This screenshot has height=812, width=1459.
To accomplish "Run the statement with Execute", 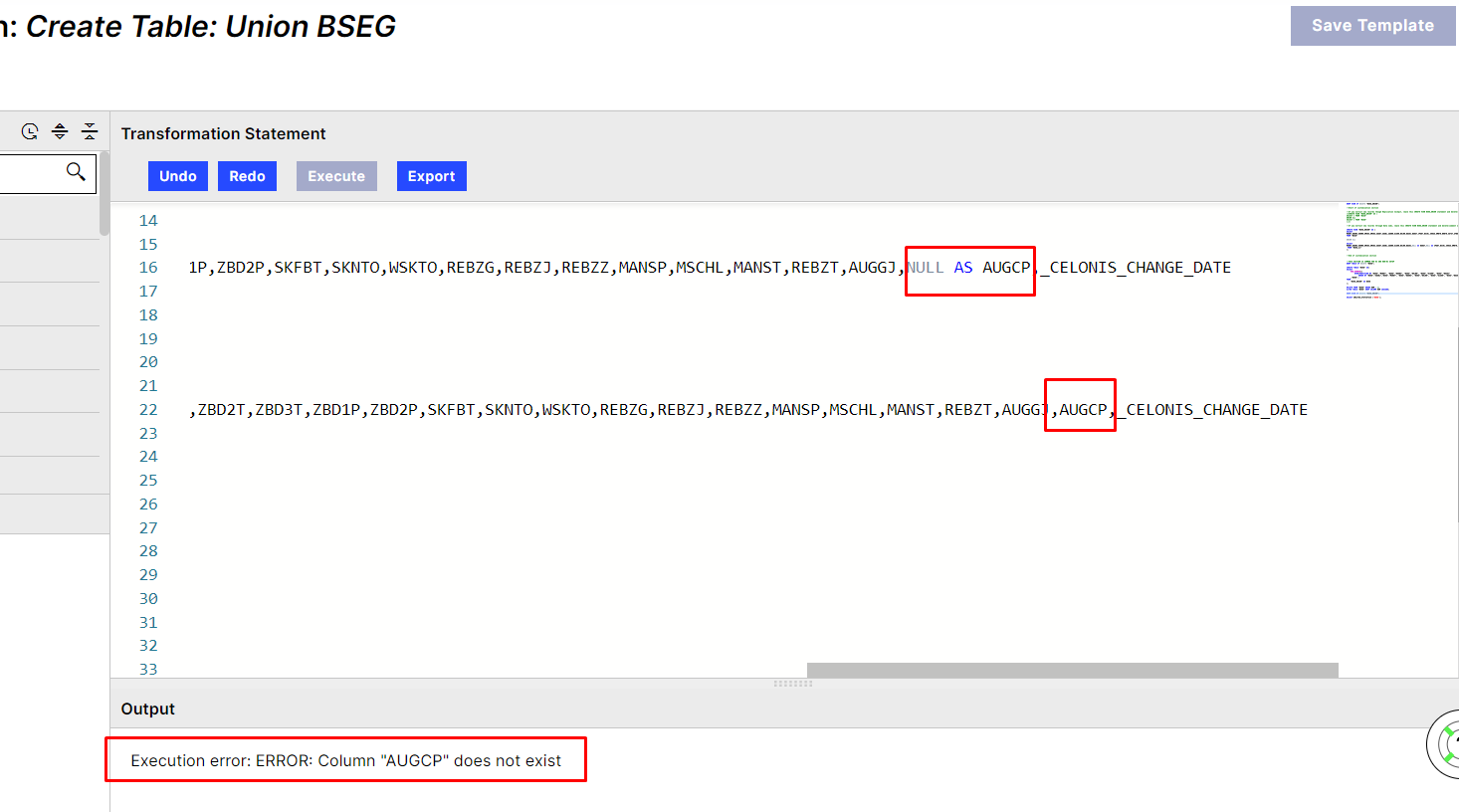I will tap(336, 176).
